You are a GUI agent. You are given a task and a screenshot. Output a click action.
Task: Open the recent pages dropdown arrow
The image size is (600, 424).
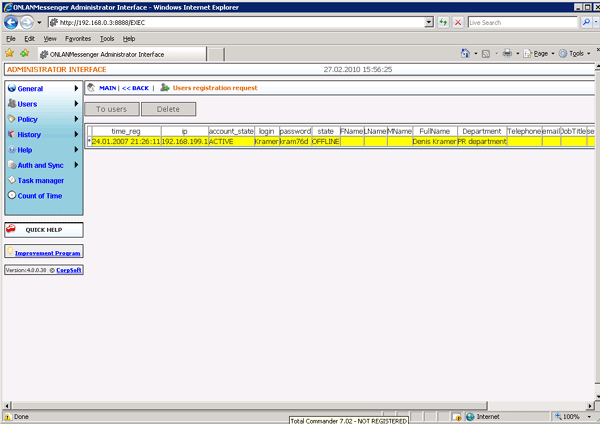[x=39, y=23]
